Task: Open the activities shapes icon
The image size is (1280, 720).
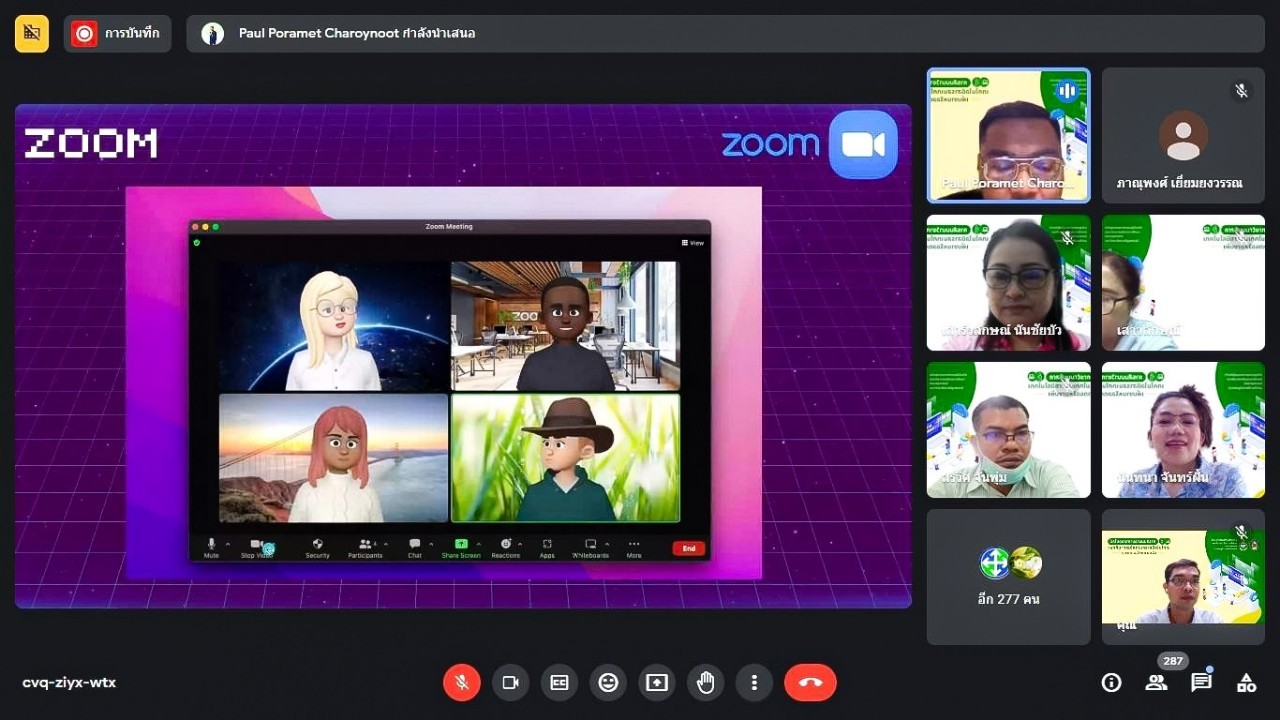Action: [1246, 683]
